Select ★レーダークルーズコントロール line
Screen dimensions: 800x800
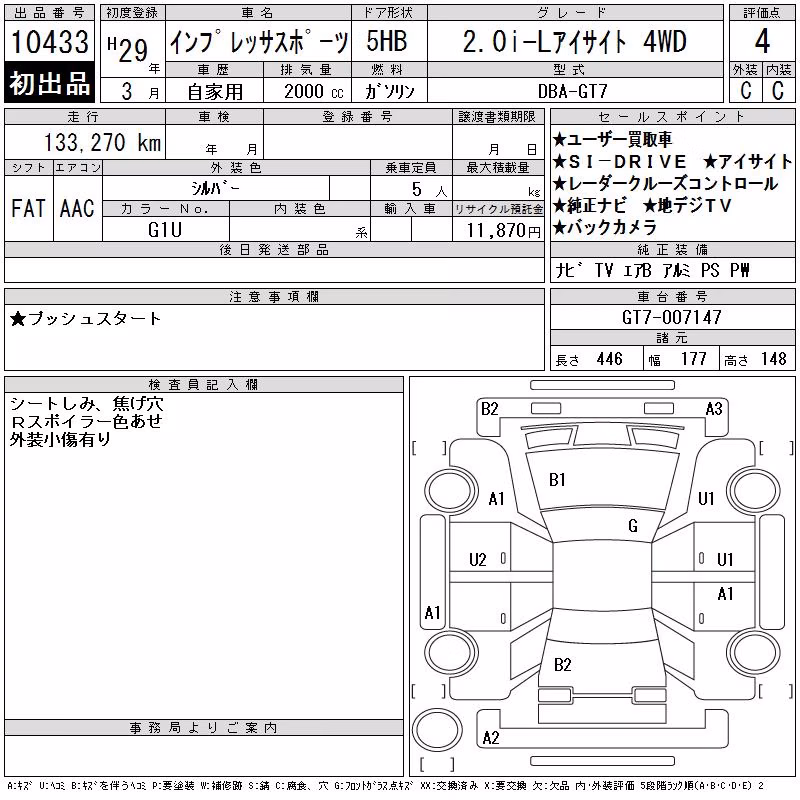pyautogui.click(x=665, y=184)
